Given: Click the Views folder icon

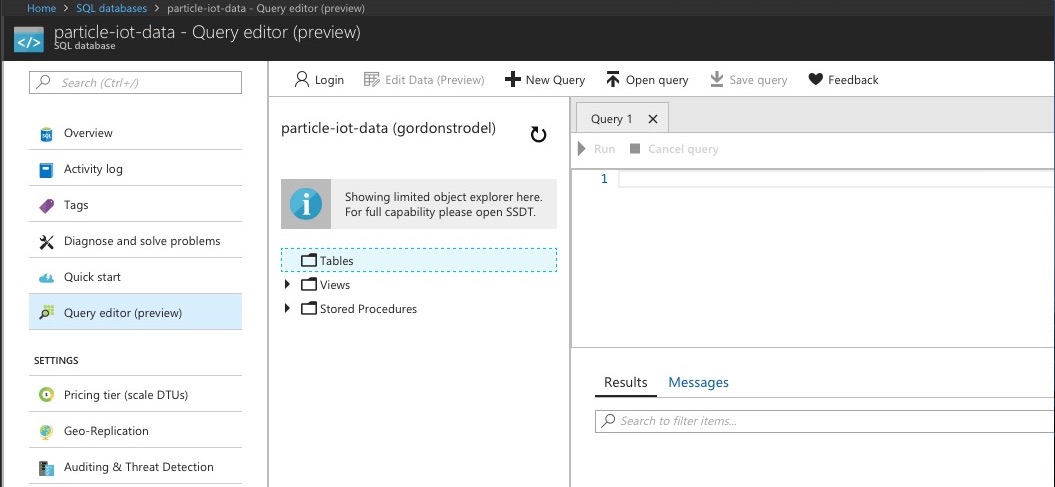Looking at the screenshot, I should point(309,285).
